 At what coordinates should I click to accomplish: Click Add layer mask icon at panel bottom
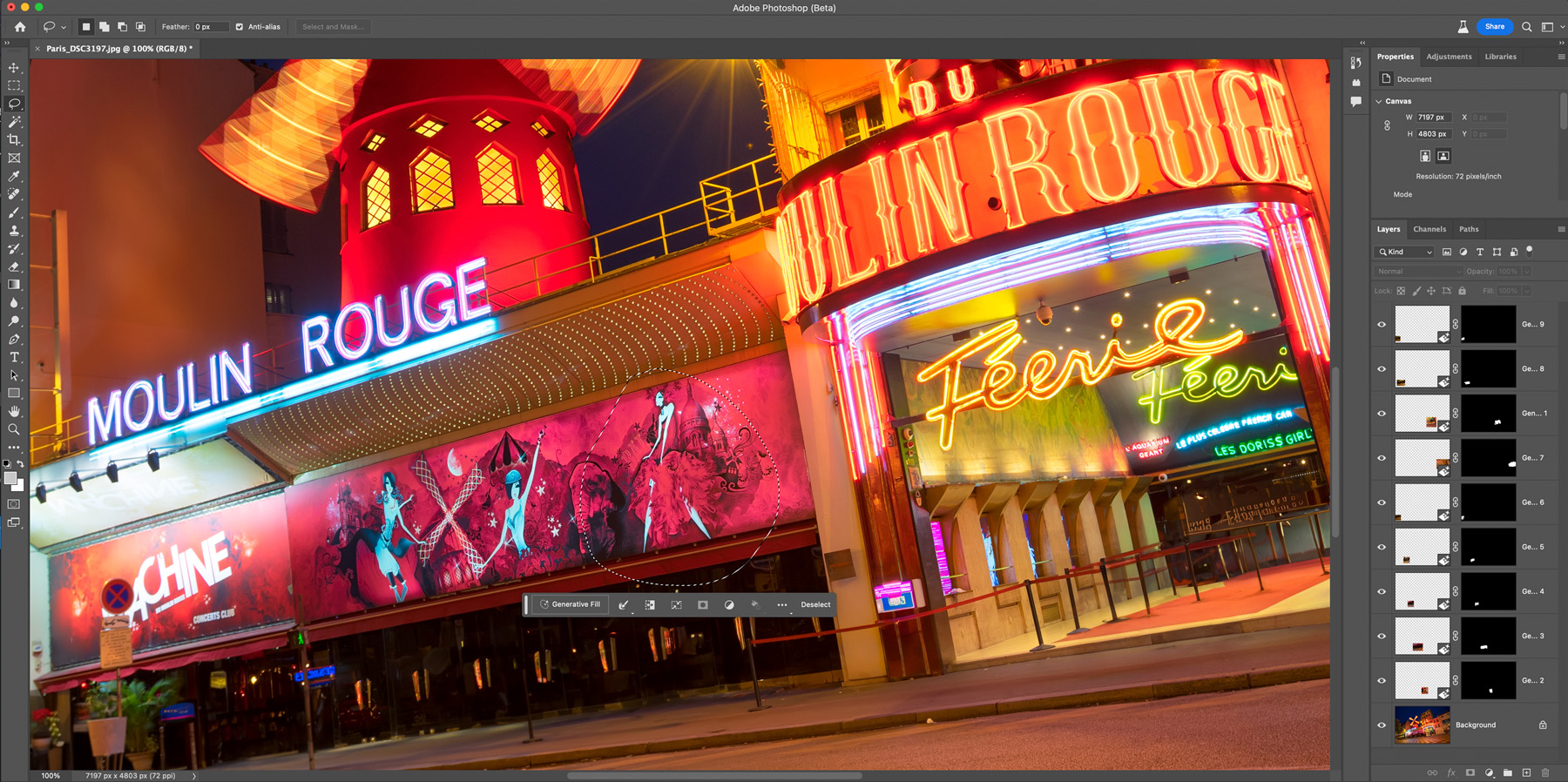1470,772
